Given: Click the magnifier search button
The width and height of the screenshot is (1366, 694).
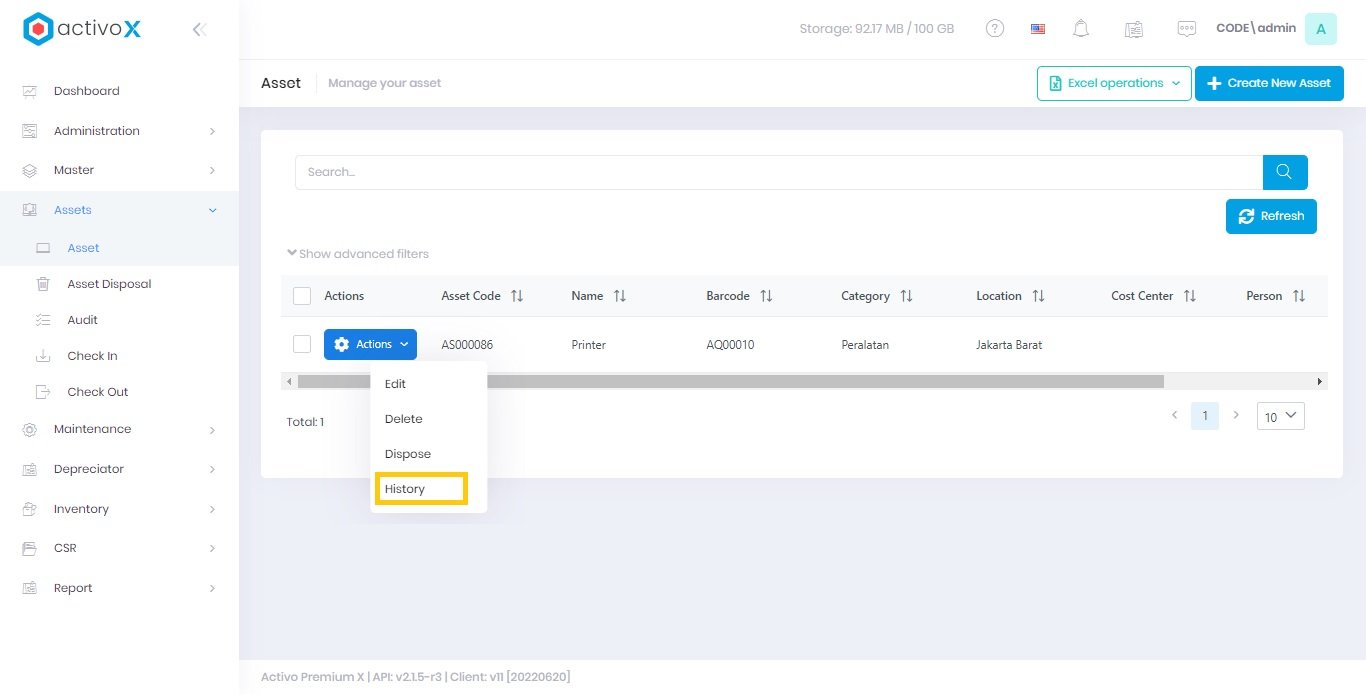Looking at the screenshot, I should pos(1285,172).
